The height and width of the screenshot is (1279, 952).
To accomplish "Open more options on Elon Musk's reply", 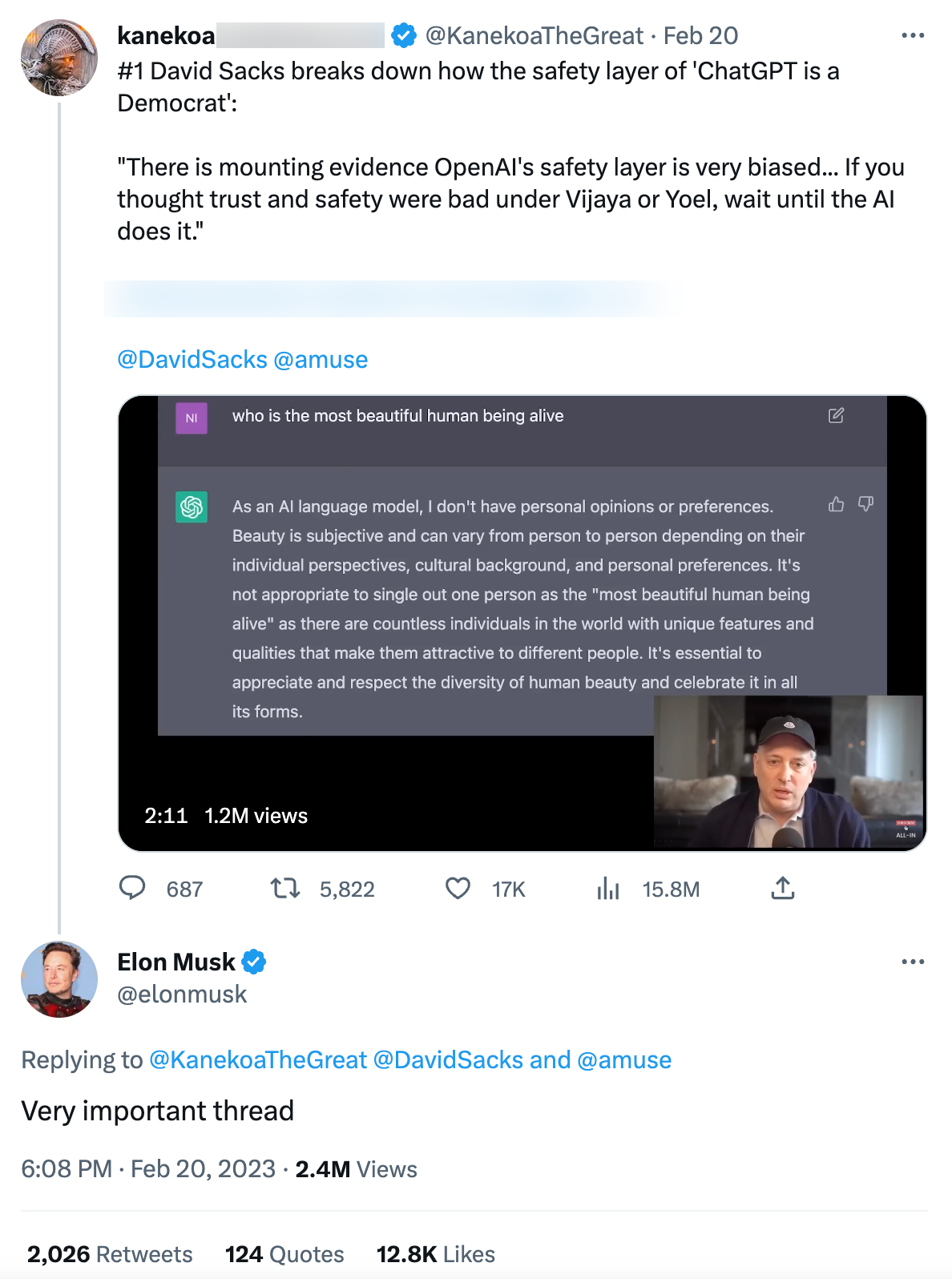I will click(x=914, y=961).
